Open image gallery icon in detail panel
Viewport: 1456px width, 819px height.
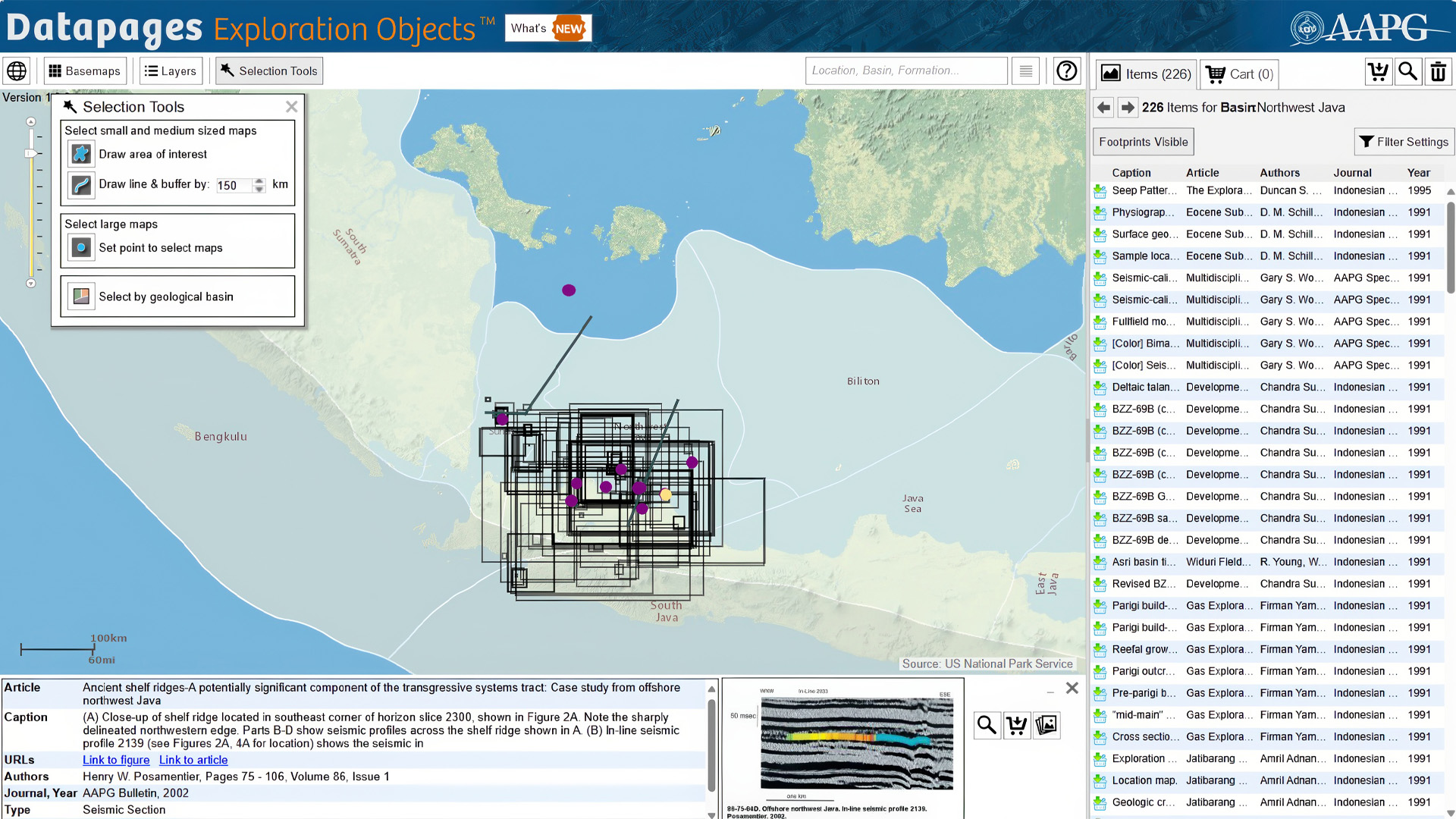point(1046,725)
